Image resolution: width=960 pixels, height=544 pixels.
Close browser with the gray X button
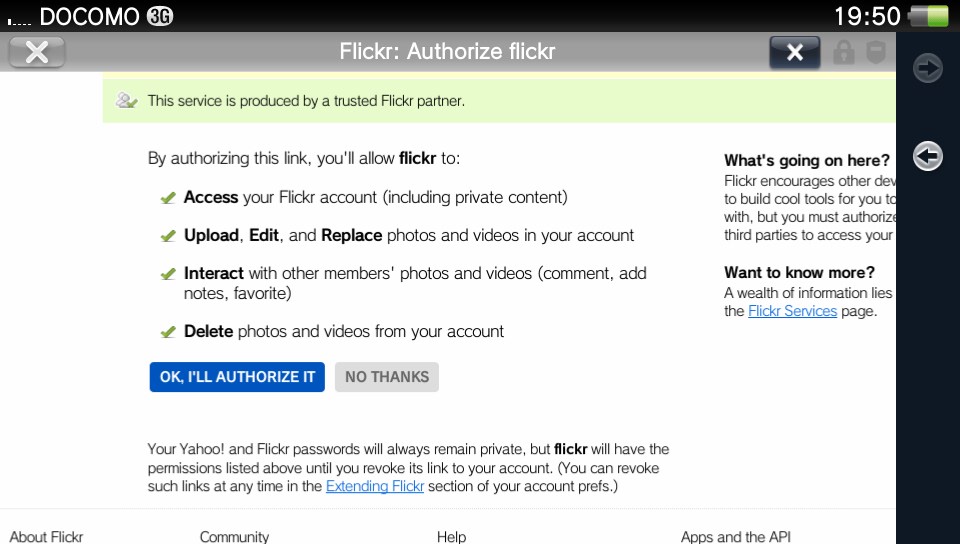point(37,52)
